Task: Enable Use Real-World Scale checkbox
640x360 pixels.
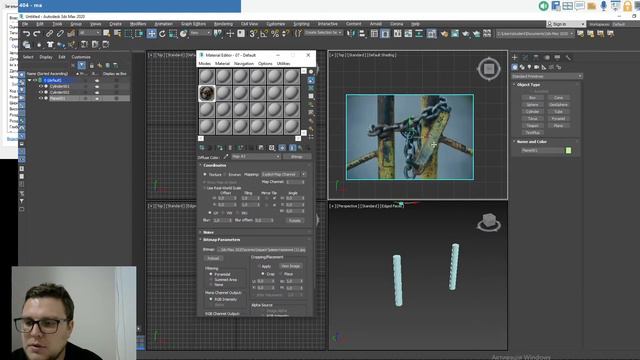Action: coord(205,188)
